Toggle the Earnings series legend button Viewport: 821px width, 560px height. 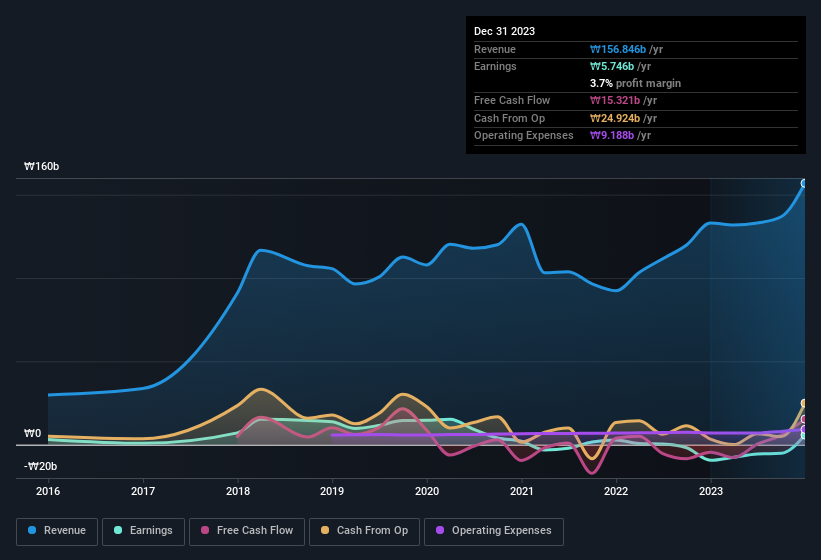click(x=143, y=531)
